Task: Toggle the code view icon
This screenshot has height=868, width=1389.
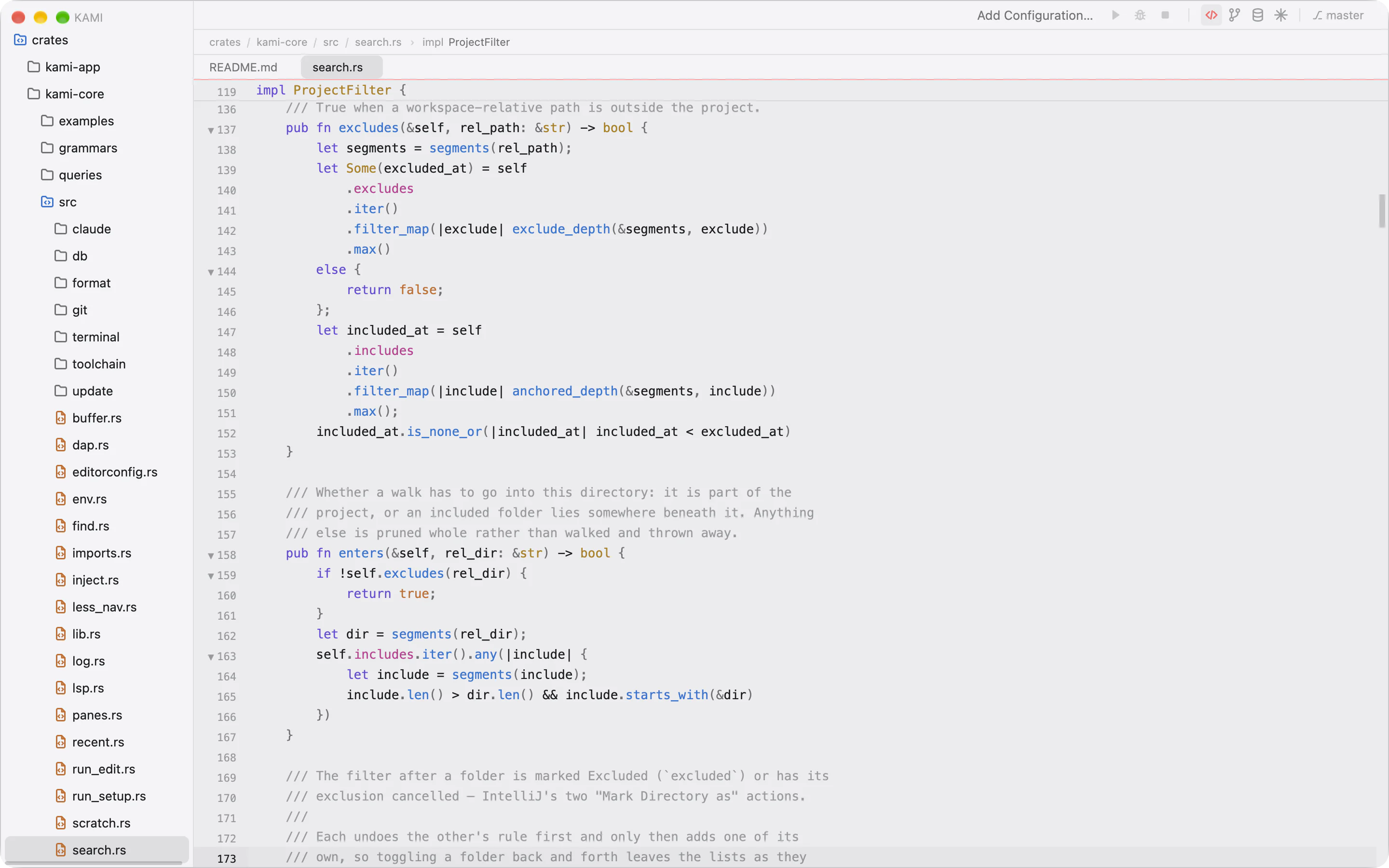Action: (1211, 15)
